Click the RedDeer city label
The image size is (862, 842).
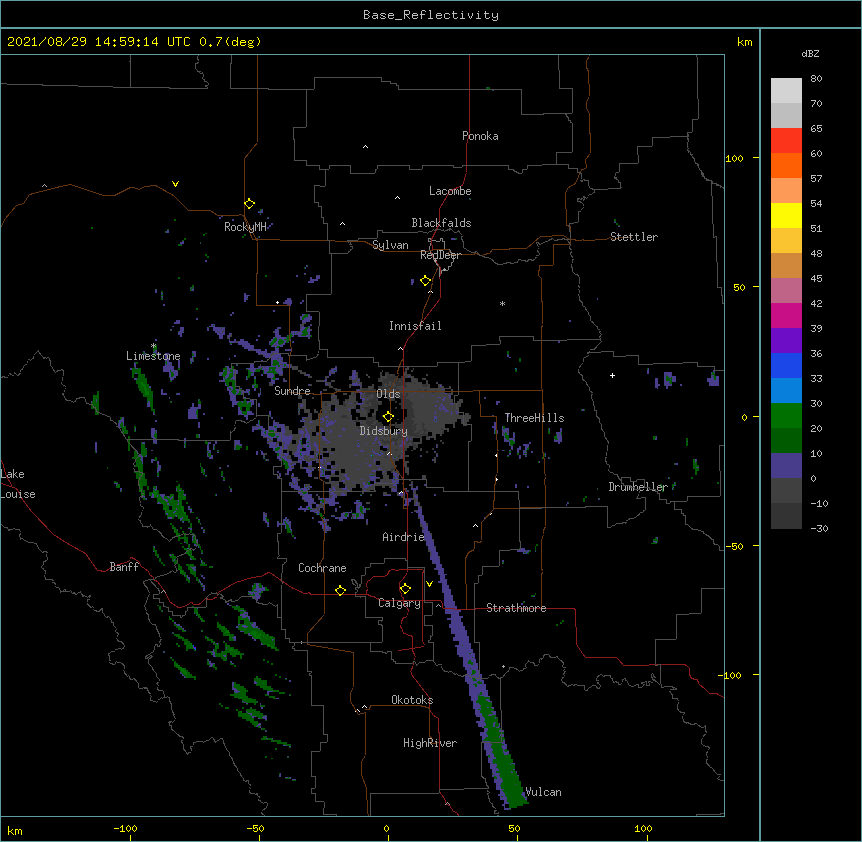tap(440, 255)
